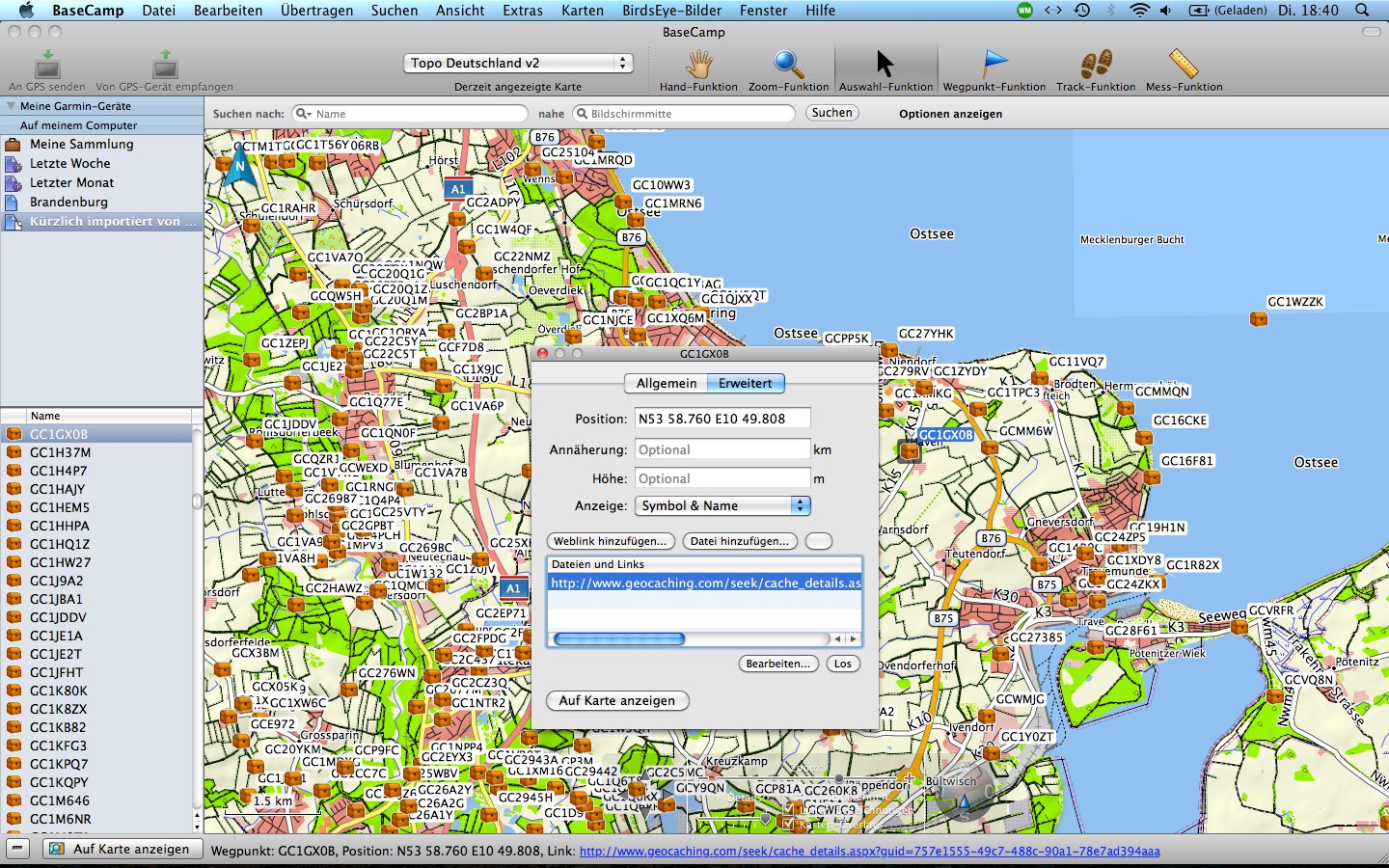Toggle the Karten-Overlays checkbox
The width and height of the screenshot is (1389, 868).
click(x=788, y=824)
